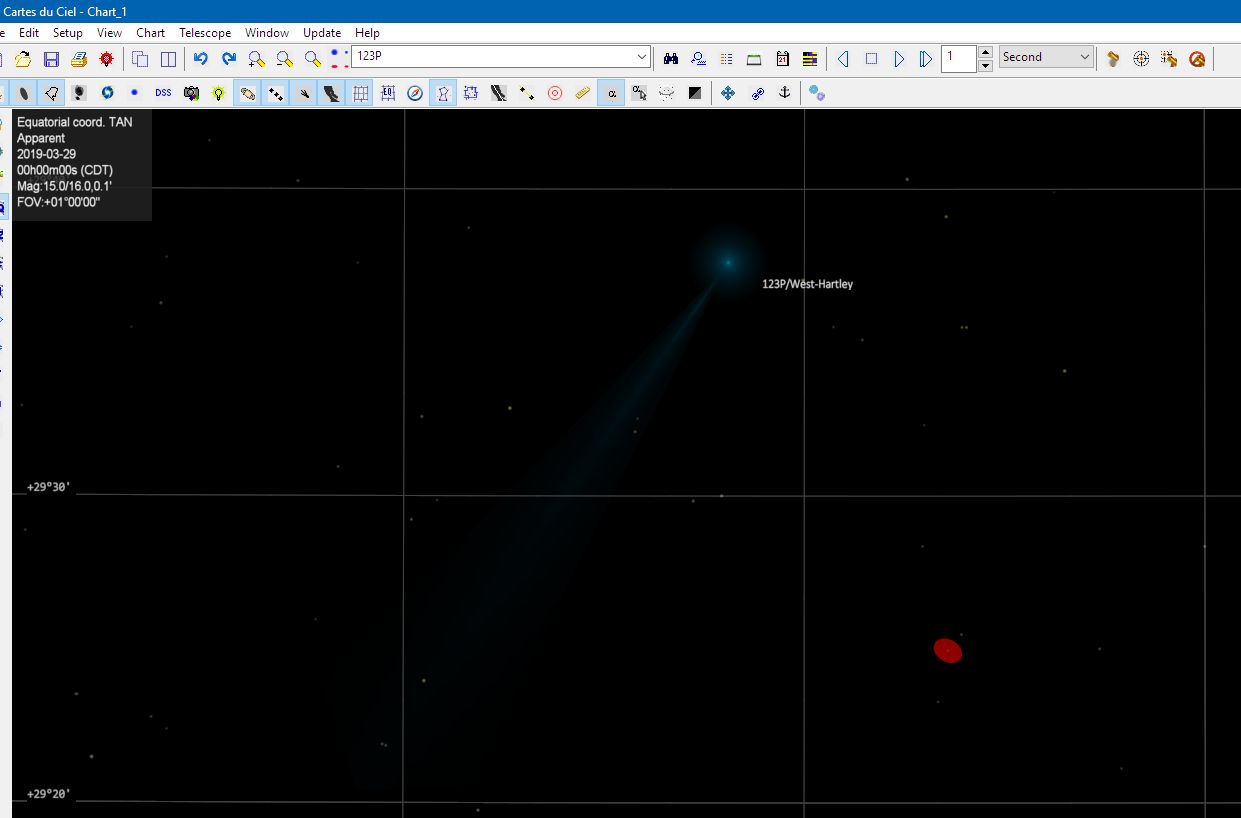Click the red target circle icon
The height and width of the screenshot is (818, 1241).
[x=555, y=93]
